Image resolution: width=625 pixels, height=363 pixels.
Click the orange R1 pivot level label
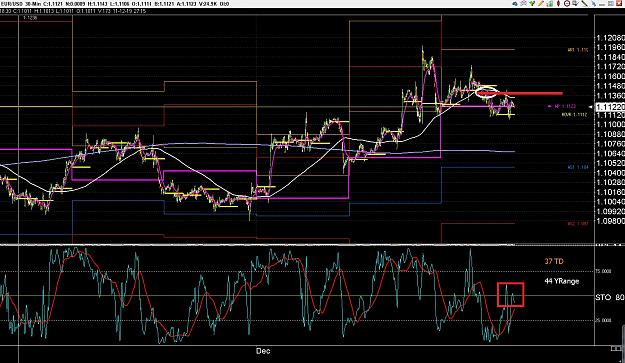click(x=578, y=50)
